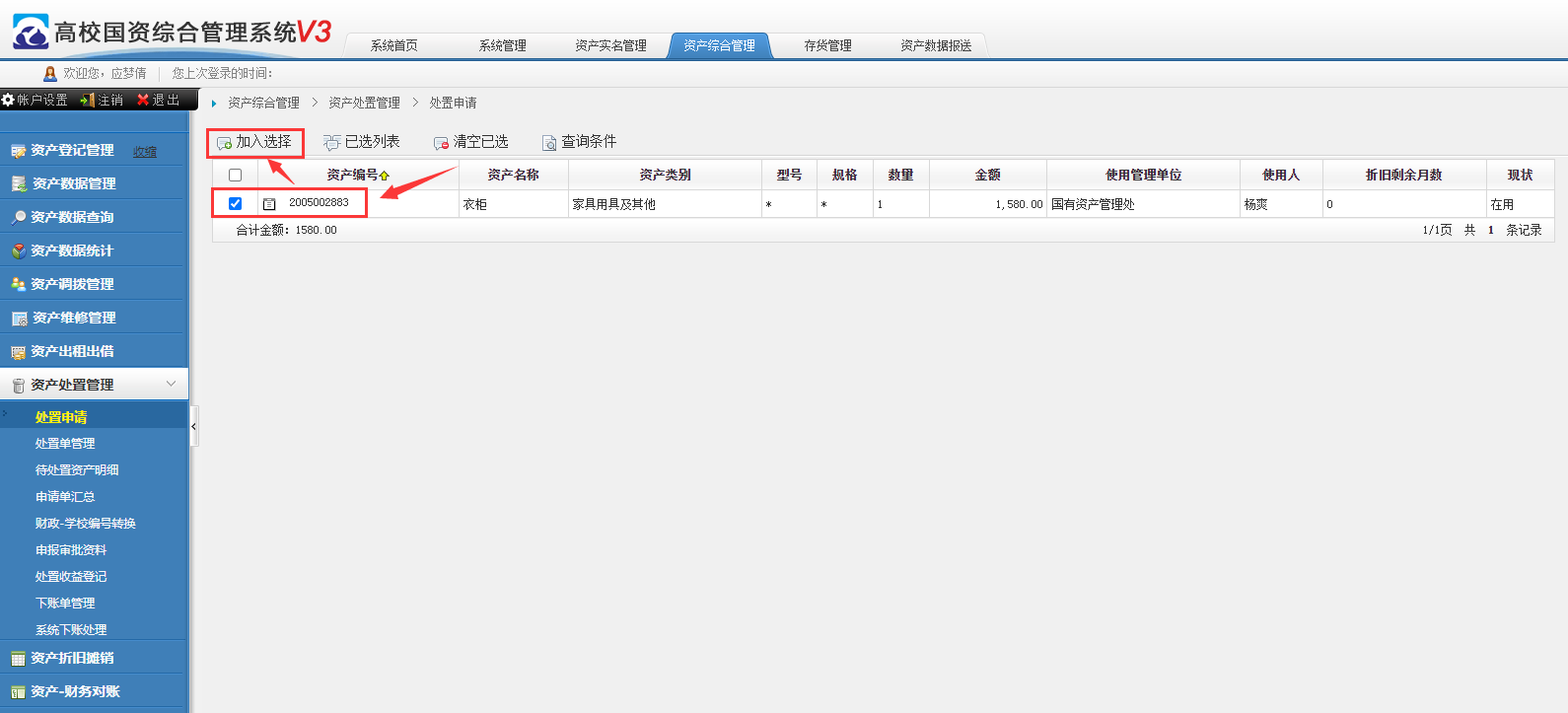The height and width of the screenshot is (713, 1568).
Task: Click the 收缩 link in sidebar
Action: (x=145, y=152)
